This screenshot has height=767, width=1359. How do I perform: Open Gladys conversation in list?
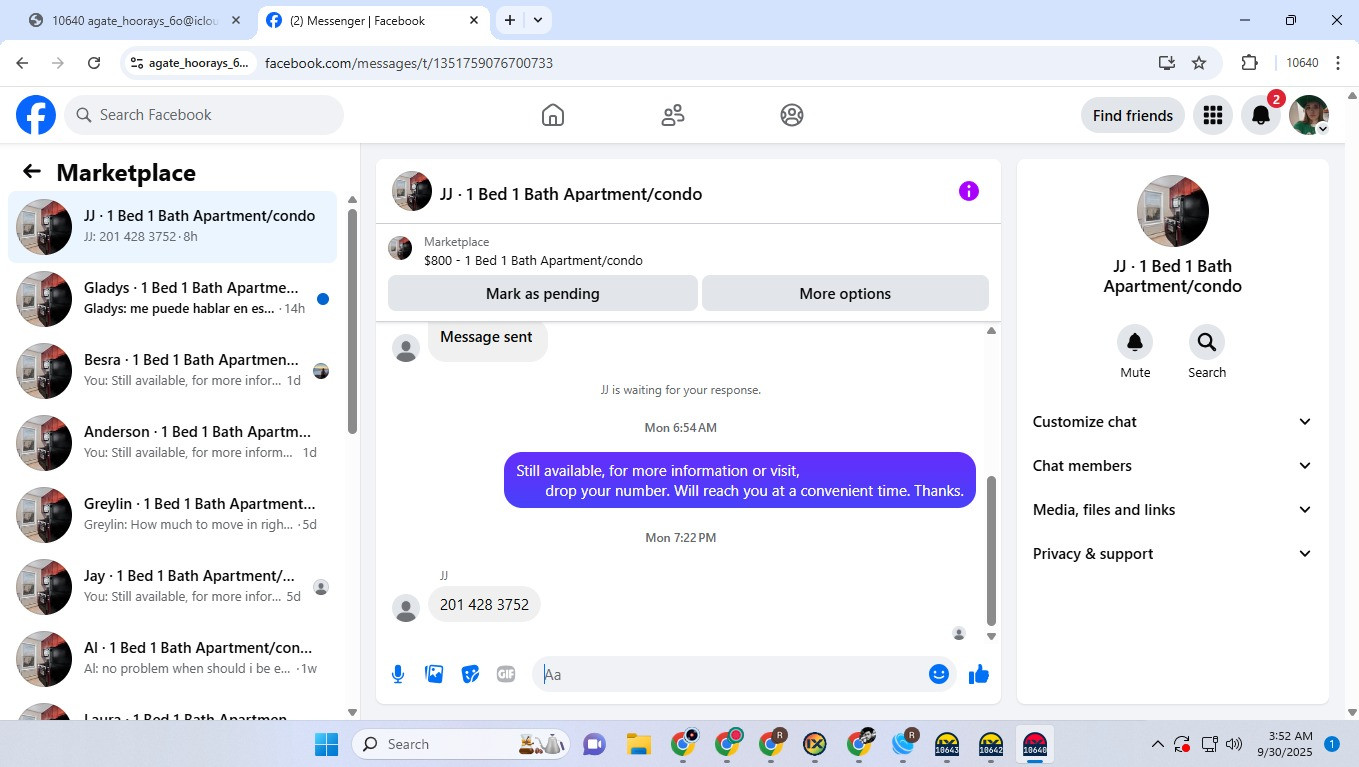(x=172, y=299)
